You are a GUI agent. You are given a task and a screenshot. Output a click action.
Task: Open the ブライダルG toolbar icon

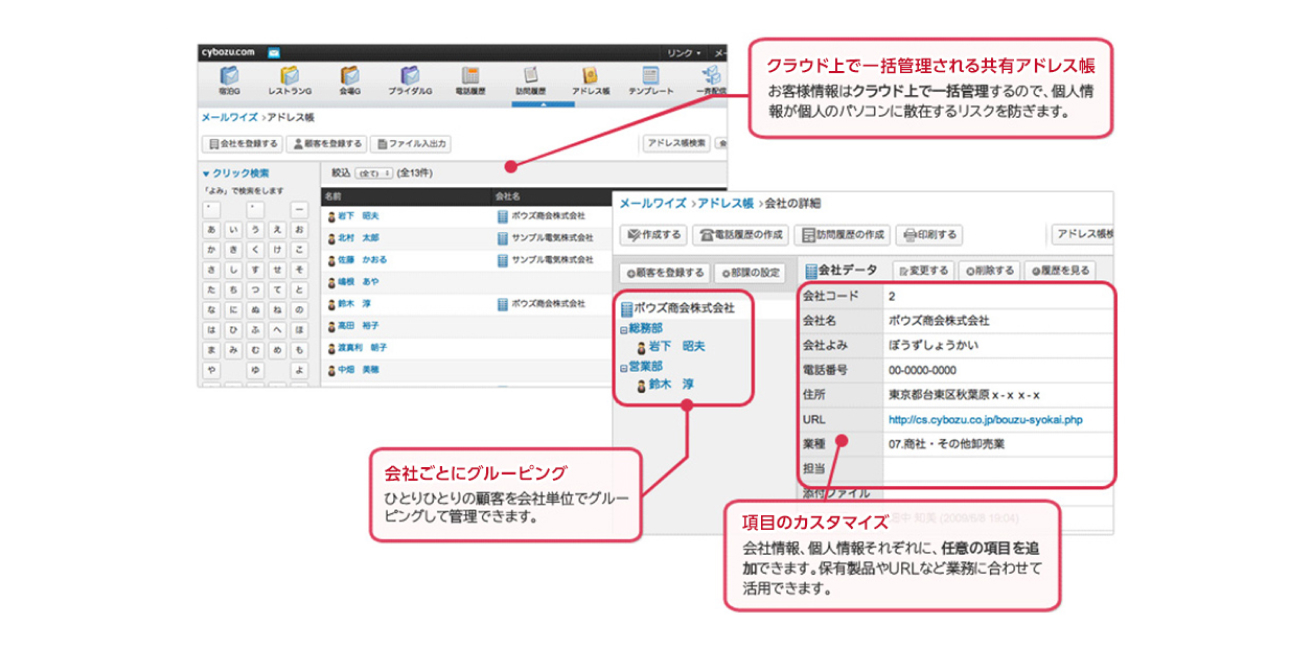(410, 82)
